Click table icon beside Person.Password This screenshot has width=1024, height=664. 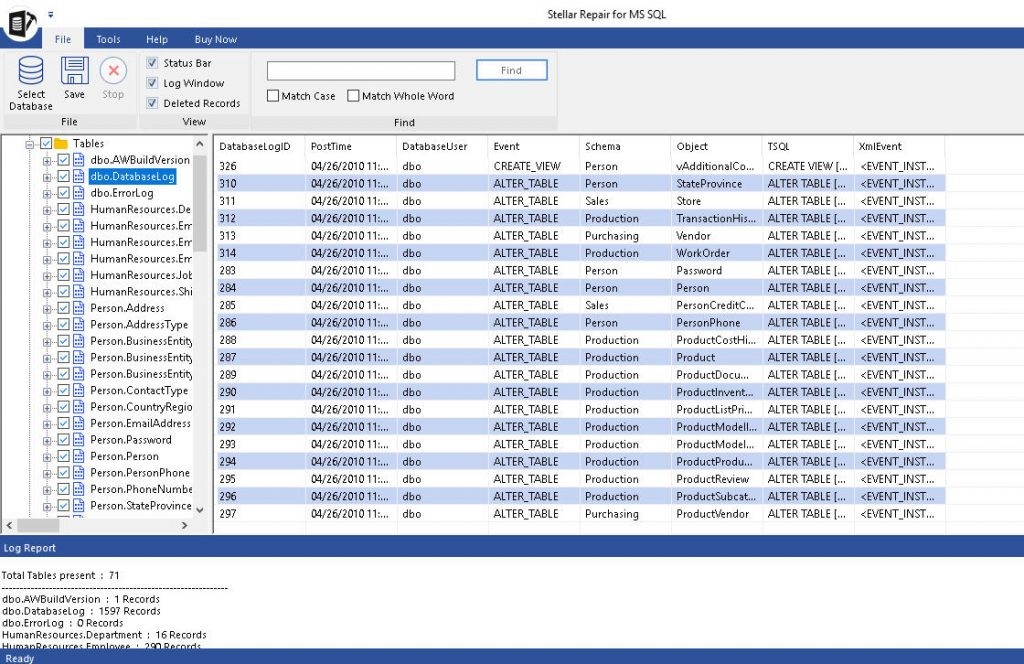click(79, 440)
